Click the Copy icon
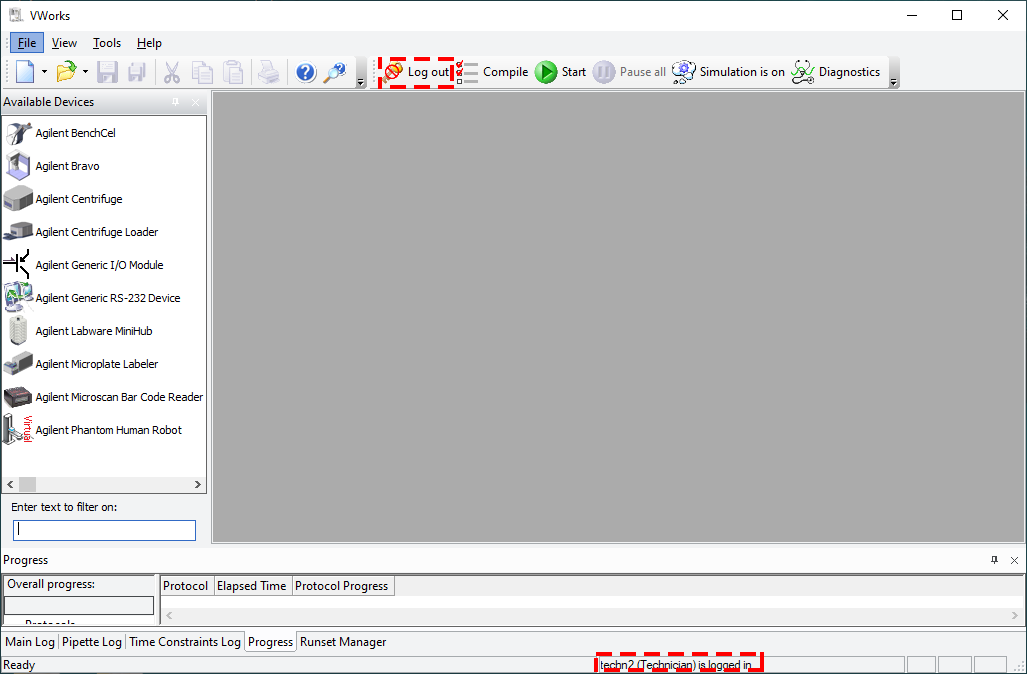This screenshot has height=674, width=1031. tap(202, 72)
